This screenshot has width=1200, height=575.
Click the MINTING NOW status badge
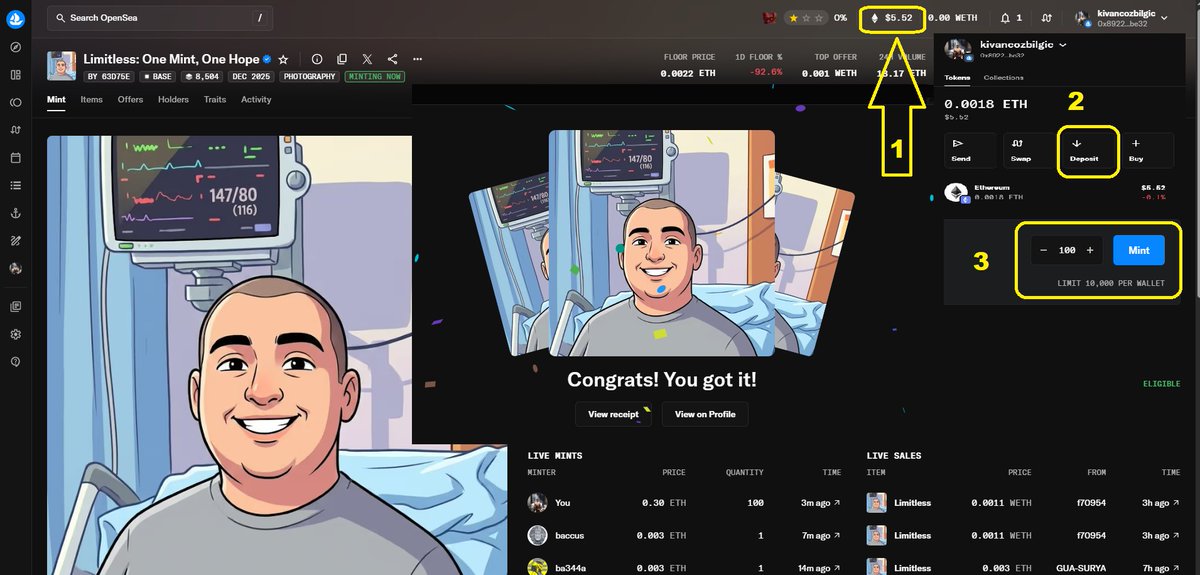click(375, 76)
